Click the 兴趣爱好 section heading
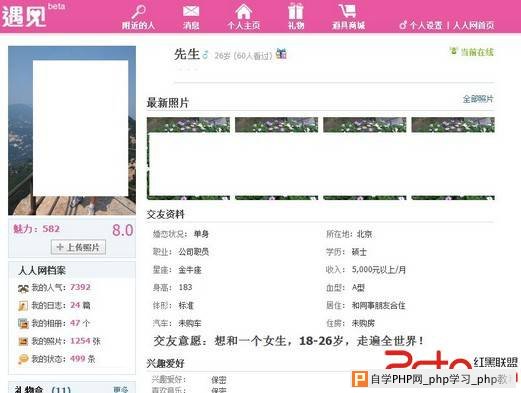 click(x=166, y=363)
